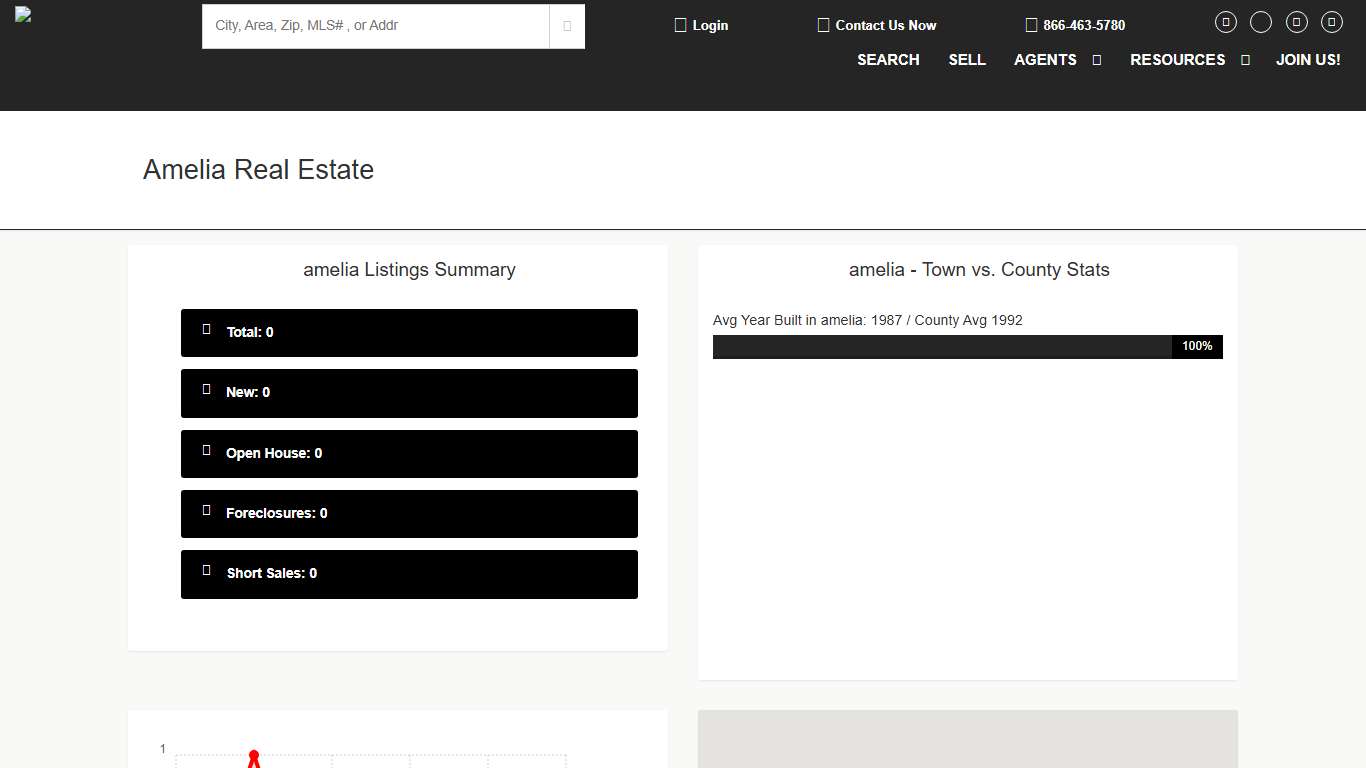Click the Open House: 0 button
The width and height of the screenshot is (1366, 768).
click(x=409, y=453)
